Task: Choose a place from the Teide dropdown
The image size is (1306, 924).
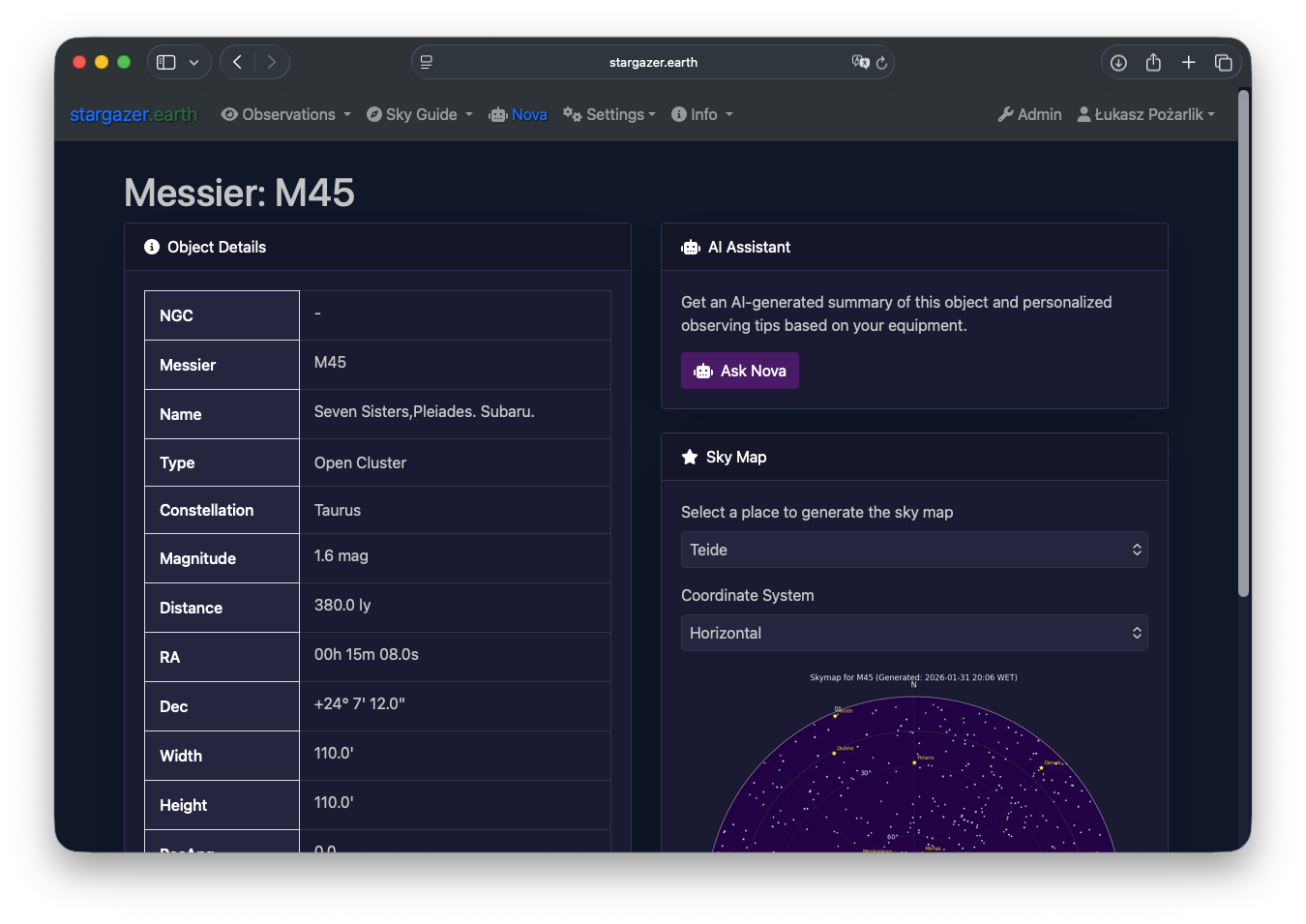Action: [x=914, y=550]
